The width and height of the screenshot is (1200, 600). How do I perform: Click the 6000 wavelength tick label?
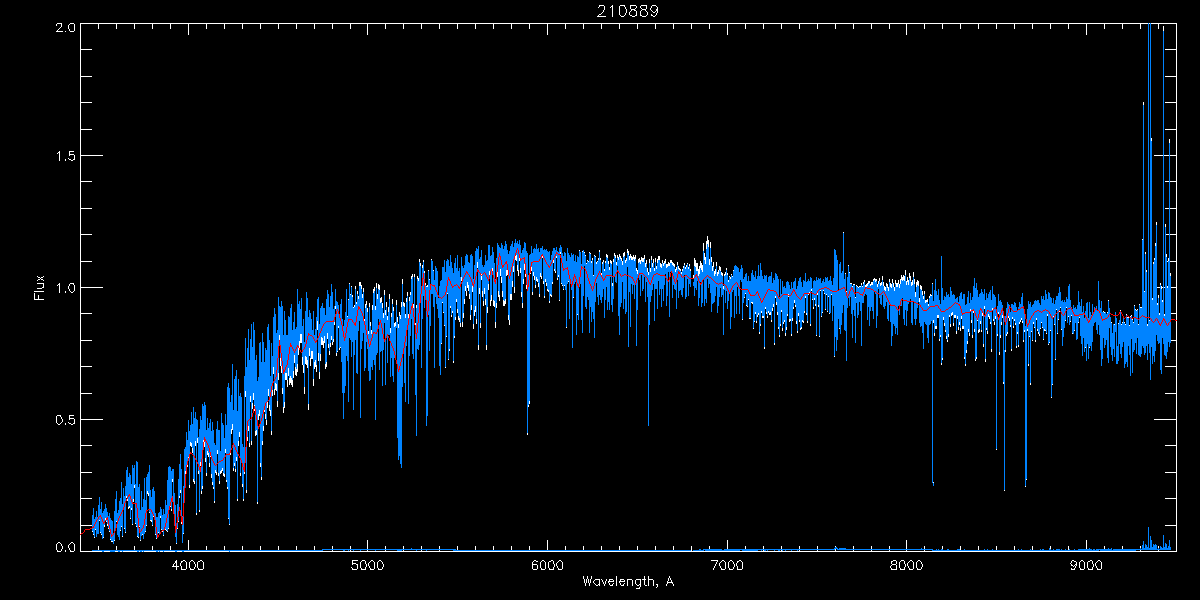tap(547, 564)
